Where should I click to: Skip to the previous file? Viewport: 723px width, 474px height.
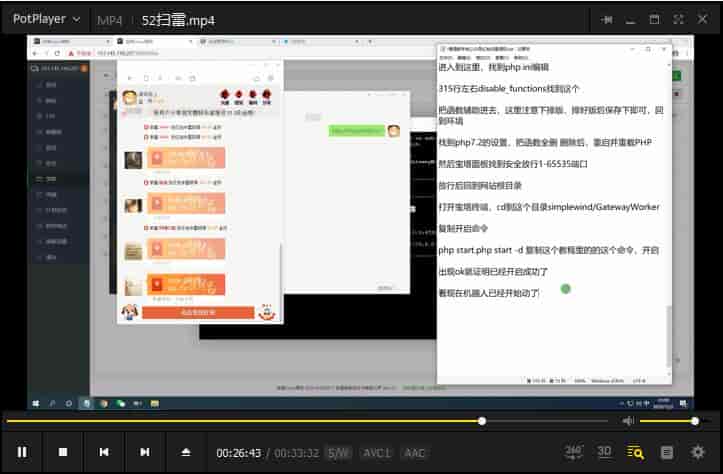104,452
